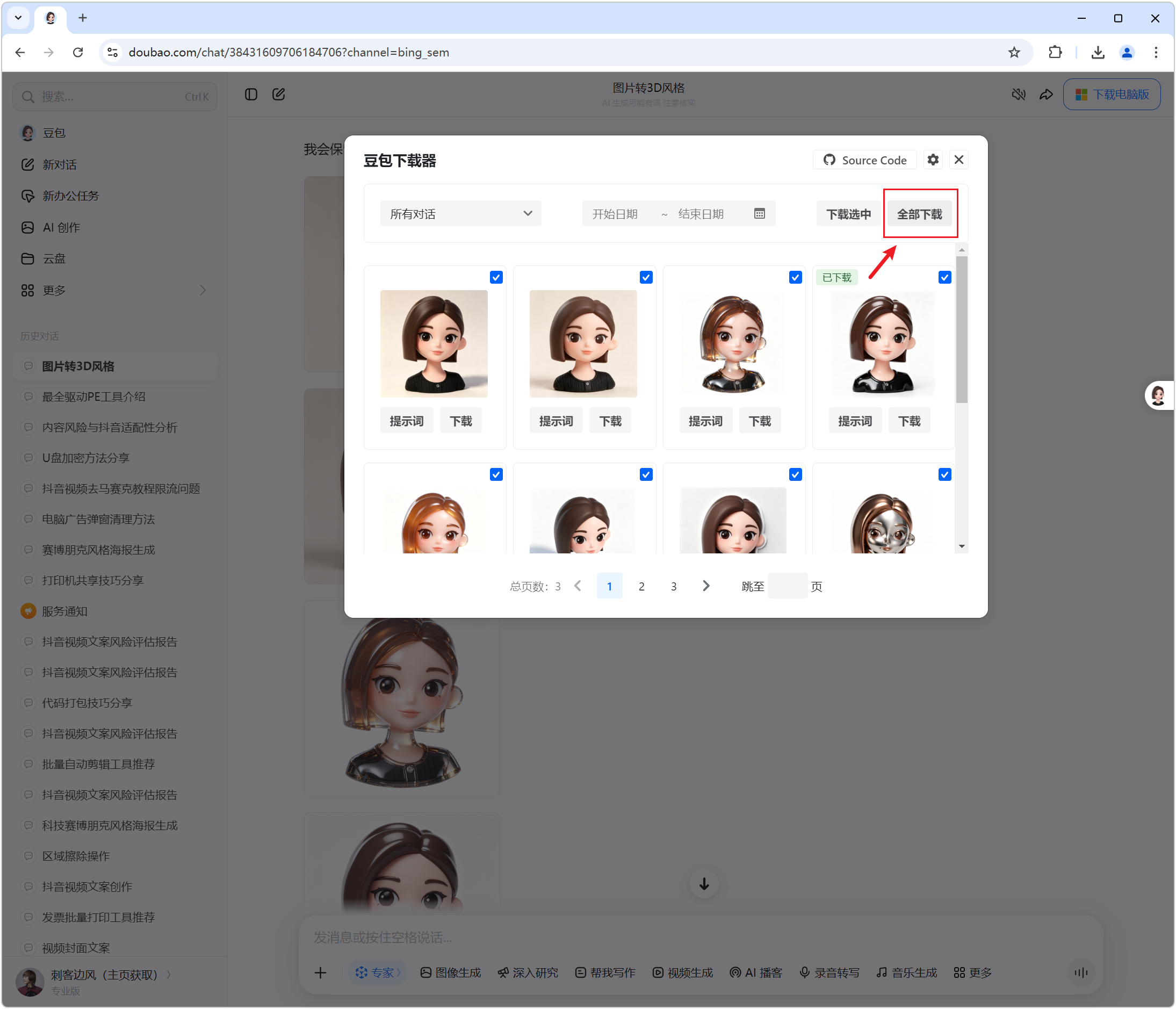Image resolution: width=1176 pixels, height=1009 pixels.
Task: Click 提示词 under the first image
Action: (406, 421)
